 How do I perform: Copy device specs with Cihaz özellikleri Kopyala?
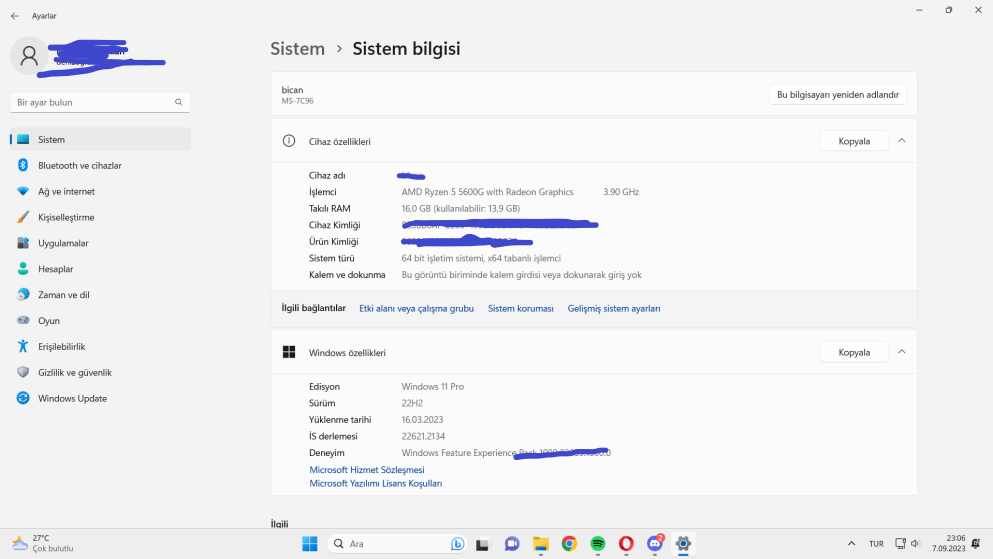854,141
